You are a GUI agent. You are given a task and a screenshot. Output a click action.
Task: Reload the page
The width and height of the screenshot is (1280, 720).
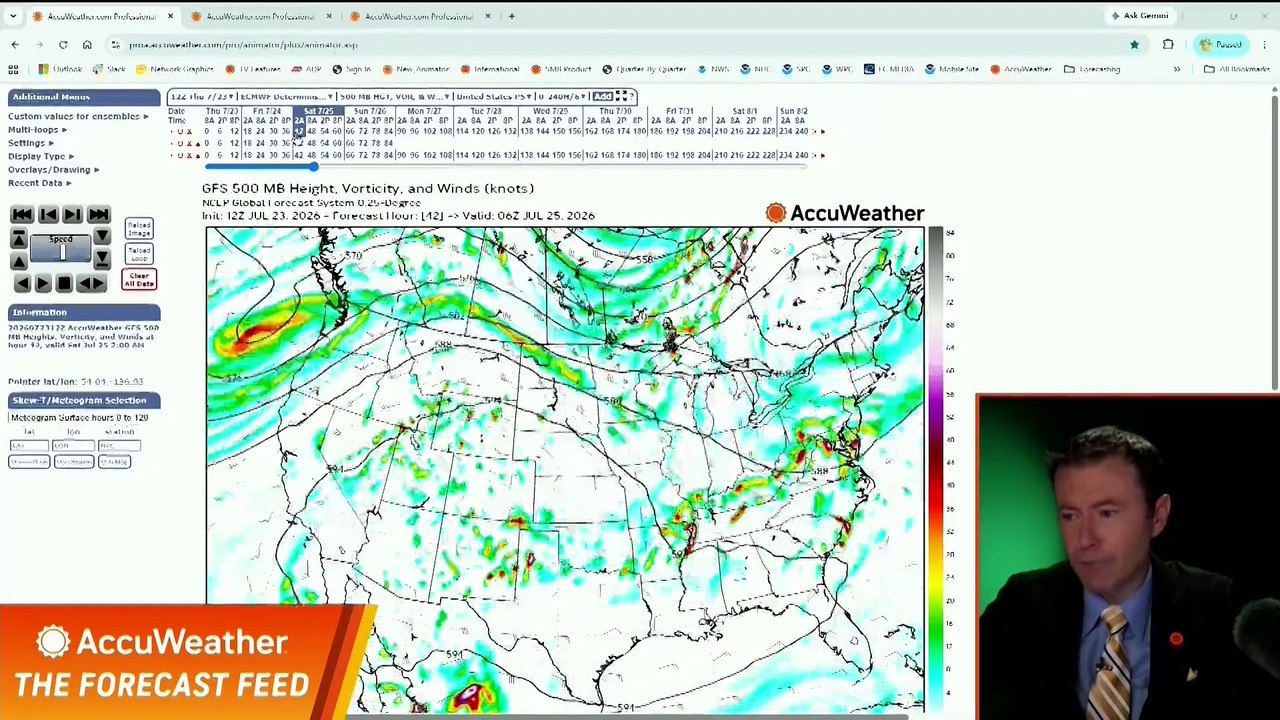[x=63, y=45]
